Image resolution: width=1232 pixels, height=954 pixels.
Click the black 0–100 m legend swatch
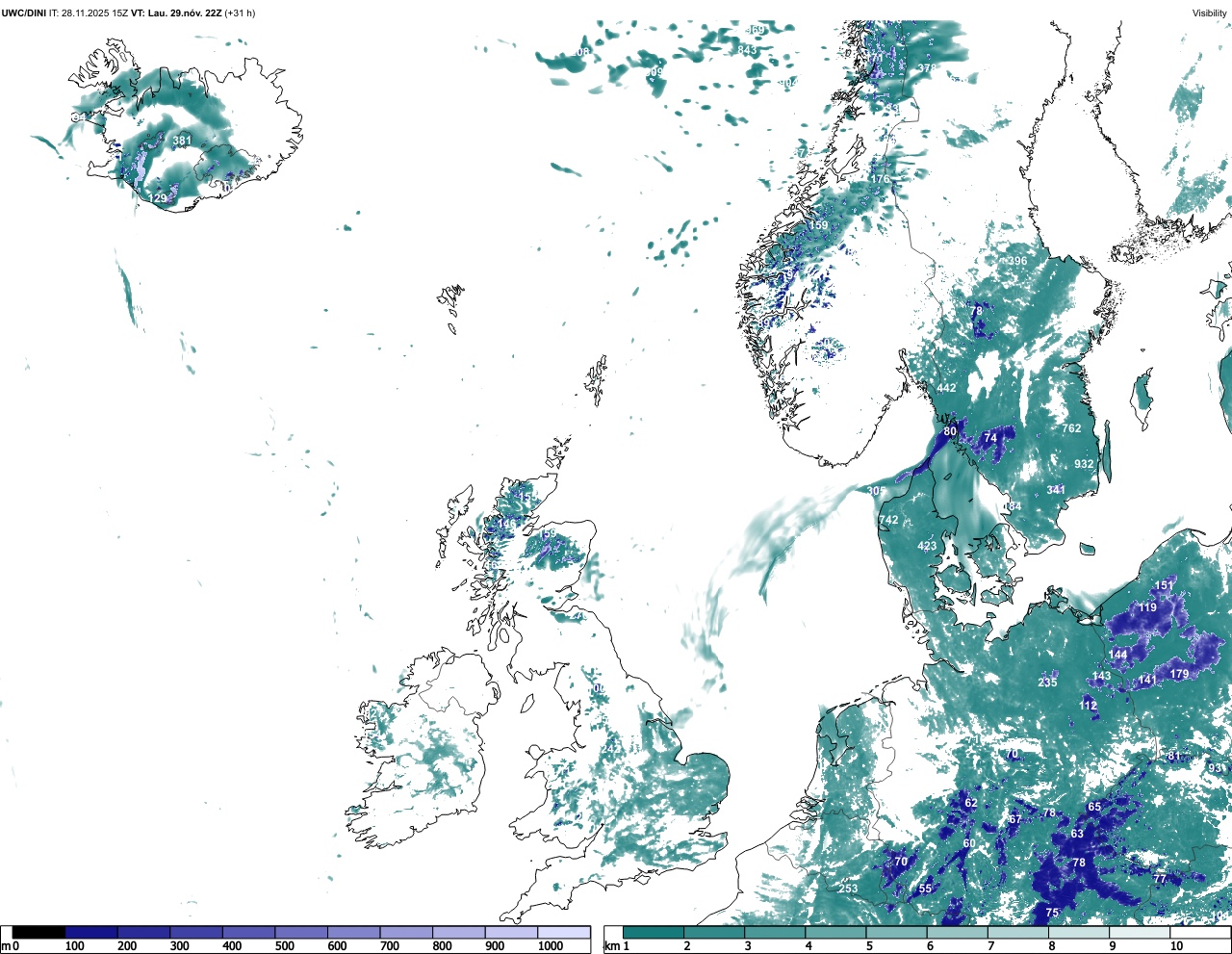click(38, 932)
